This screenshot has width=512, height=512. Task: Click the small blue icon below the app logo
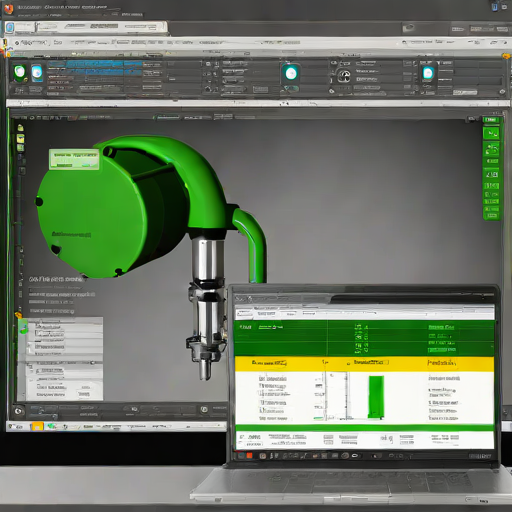coord(10,27)
